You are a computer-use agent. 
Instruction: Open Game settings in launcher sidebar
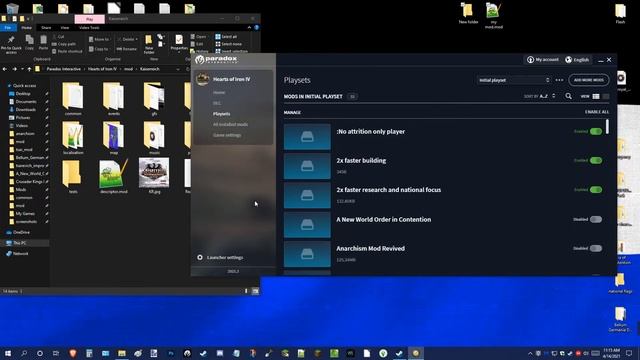(227, 135)
